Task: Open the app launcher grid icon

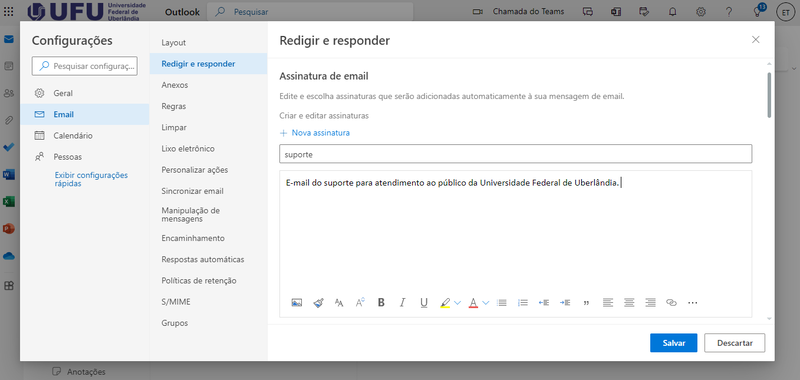Action: (9, 11)
